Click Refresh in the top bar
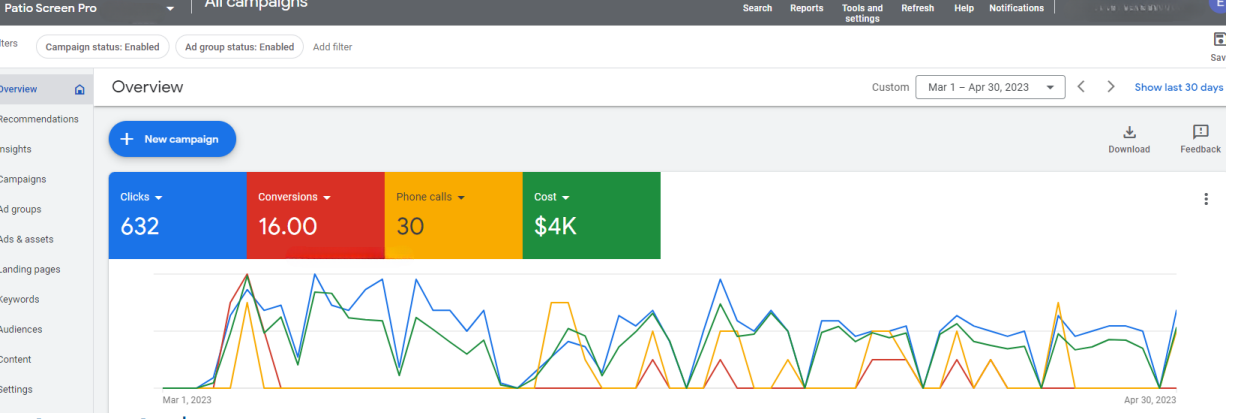Image resolution: width=1234 pixels, height=419 pixels. pos(917,8)
